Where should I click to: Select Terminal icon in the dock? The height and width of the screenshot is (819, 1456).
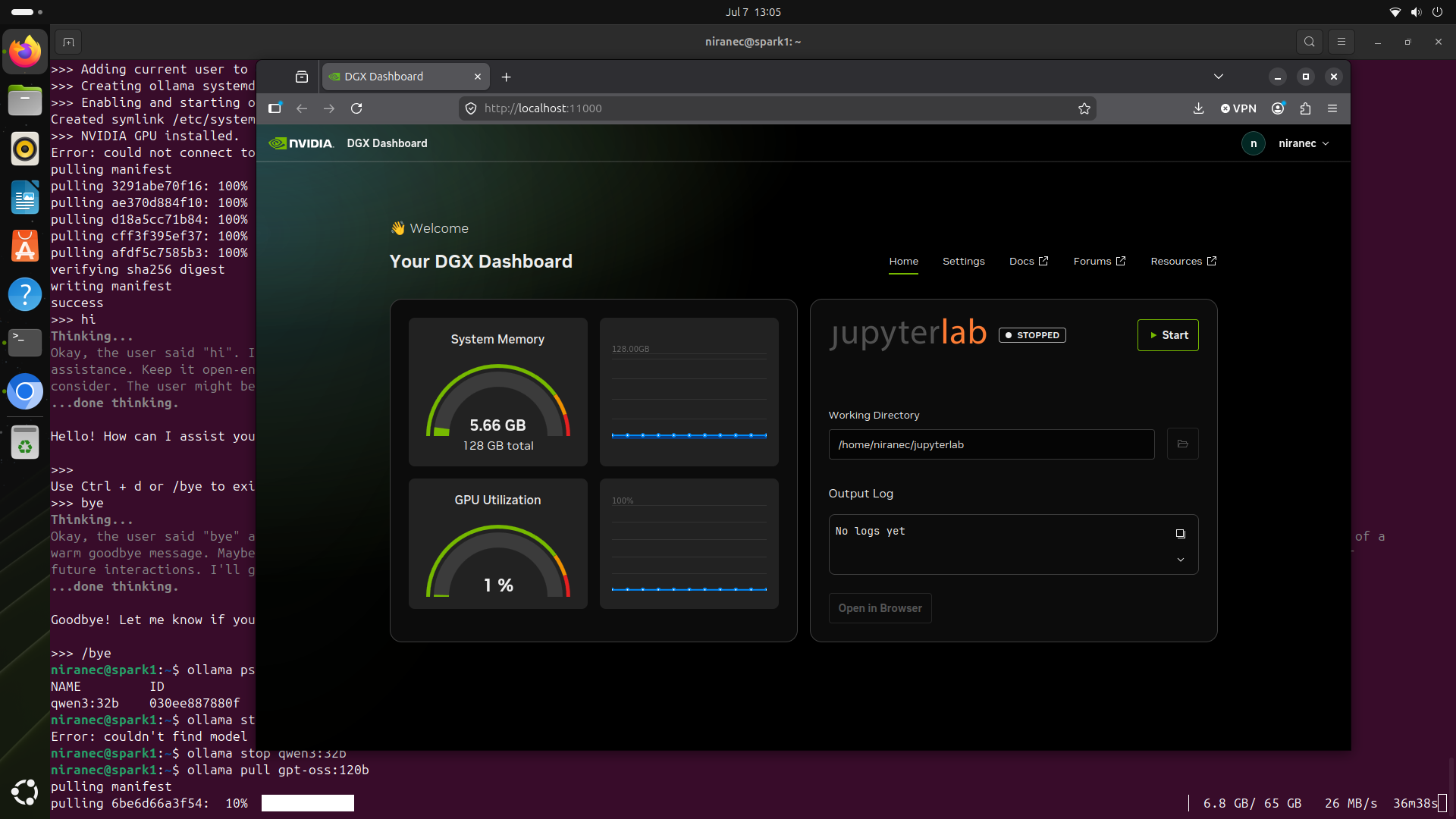(x=25, y=343)
